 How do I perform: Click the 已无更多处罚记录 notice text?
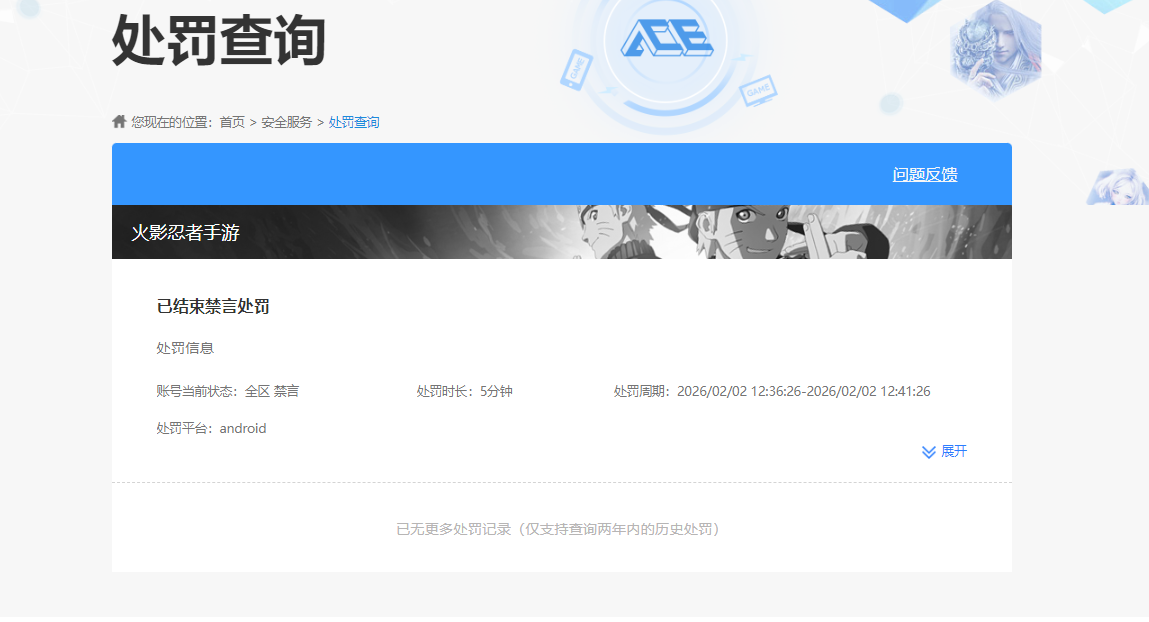click(x=562, y=529)
